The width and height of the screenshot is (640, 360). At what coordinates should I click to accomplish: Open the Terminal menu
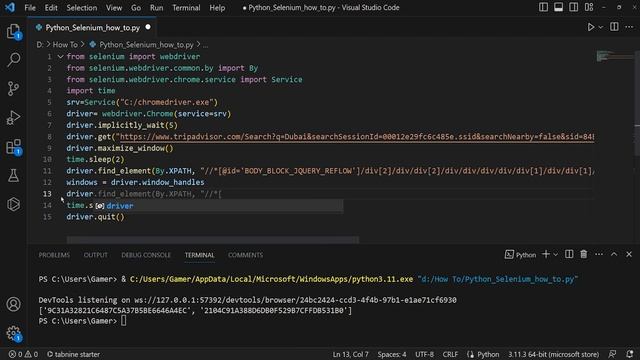click(x=186, y=8)
